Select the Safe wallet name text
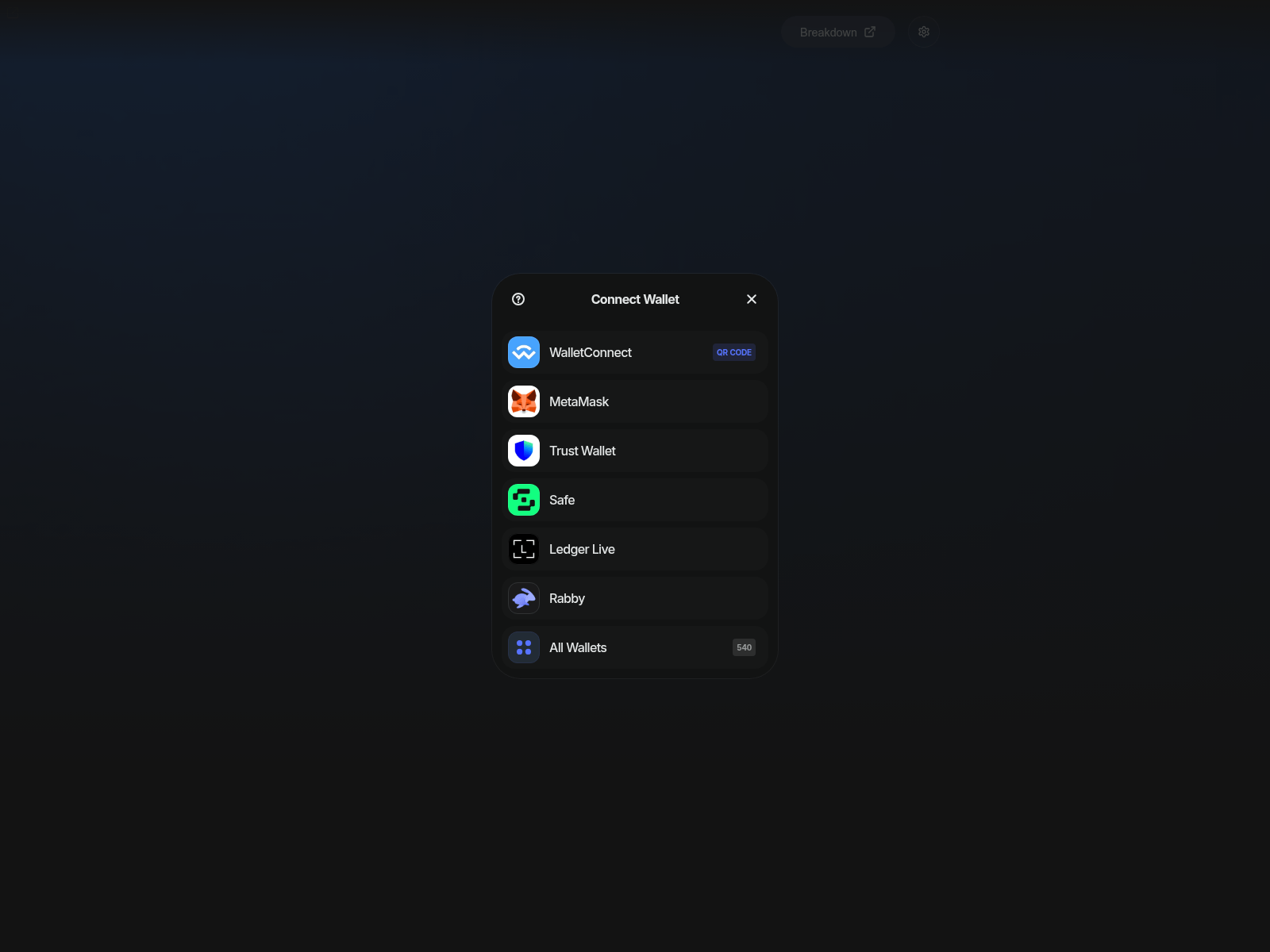This screenshot has width=1270, height=952. click(x=562, y=500)
